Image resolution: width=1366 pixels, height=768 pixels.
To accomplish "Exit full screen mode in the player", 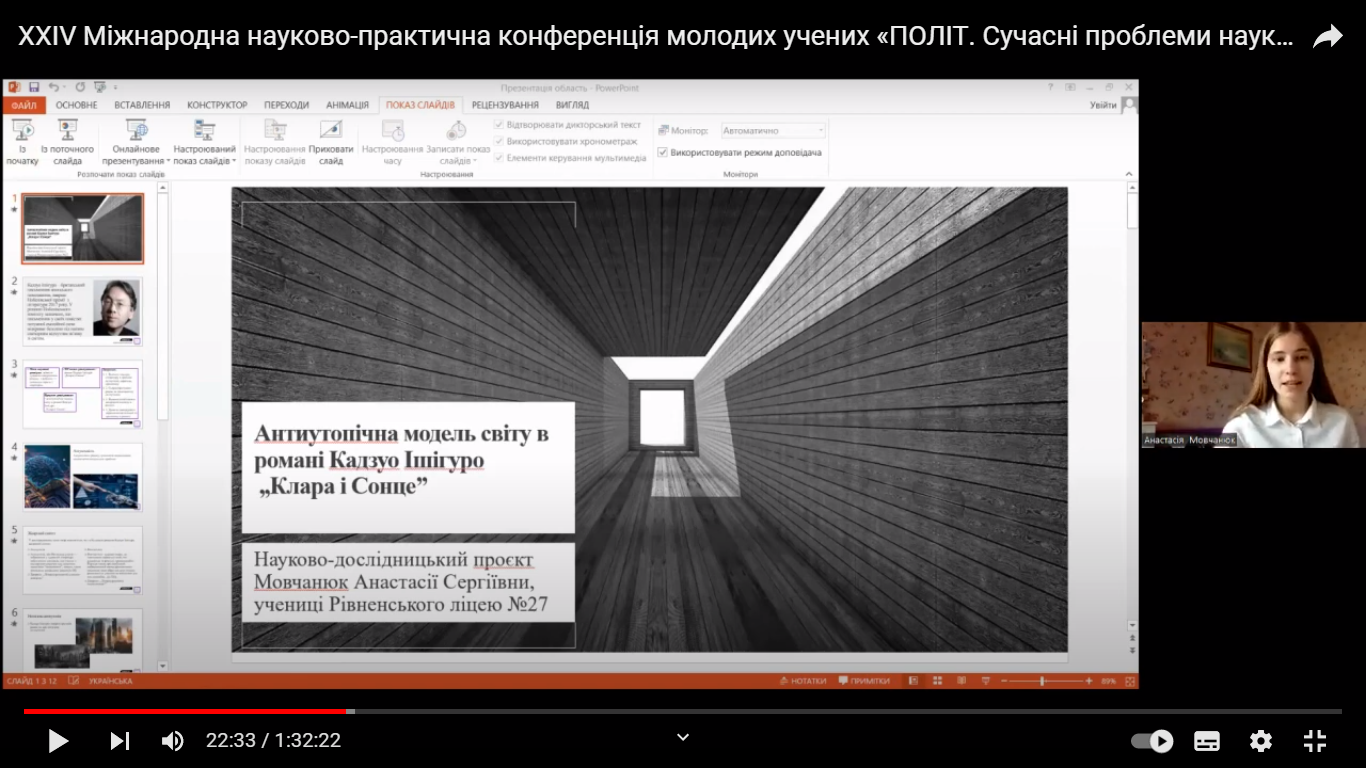I will 1315,741.
